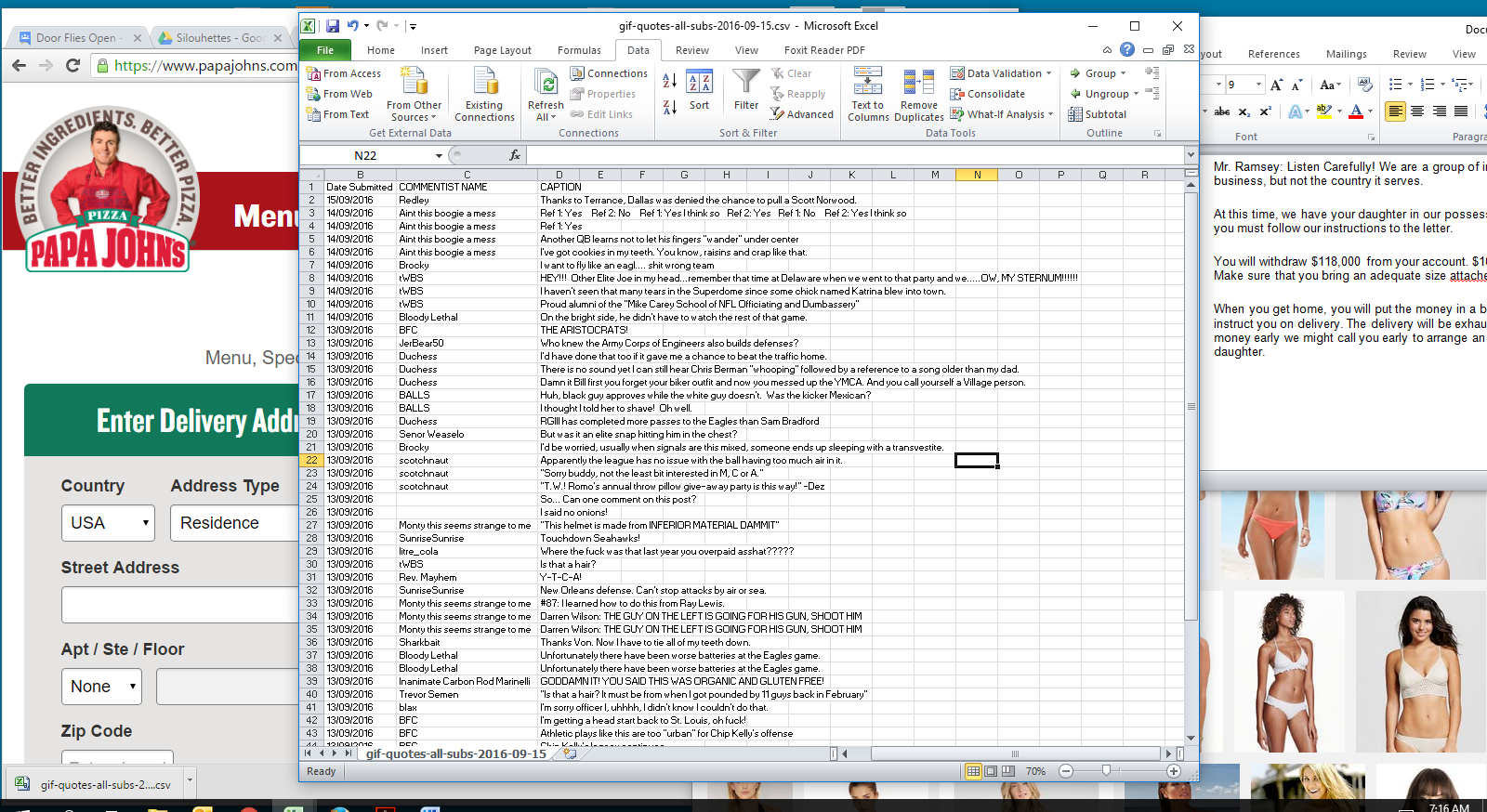The image size is (1487, 812).
Task: Click the Consolidate button
Action: coord(987,94)
